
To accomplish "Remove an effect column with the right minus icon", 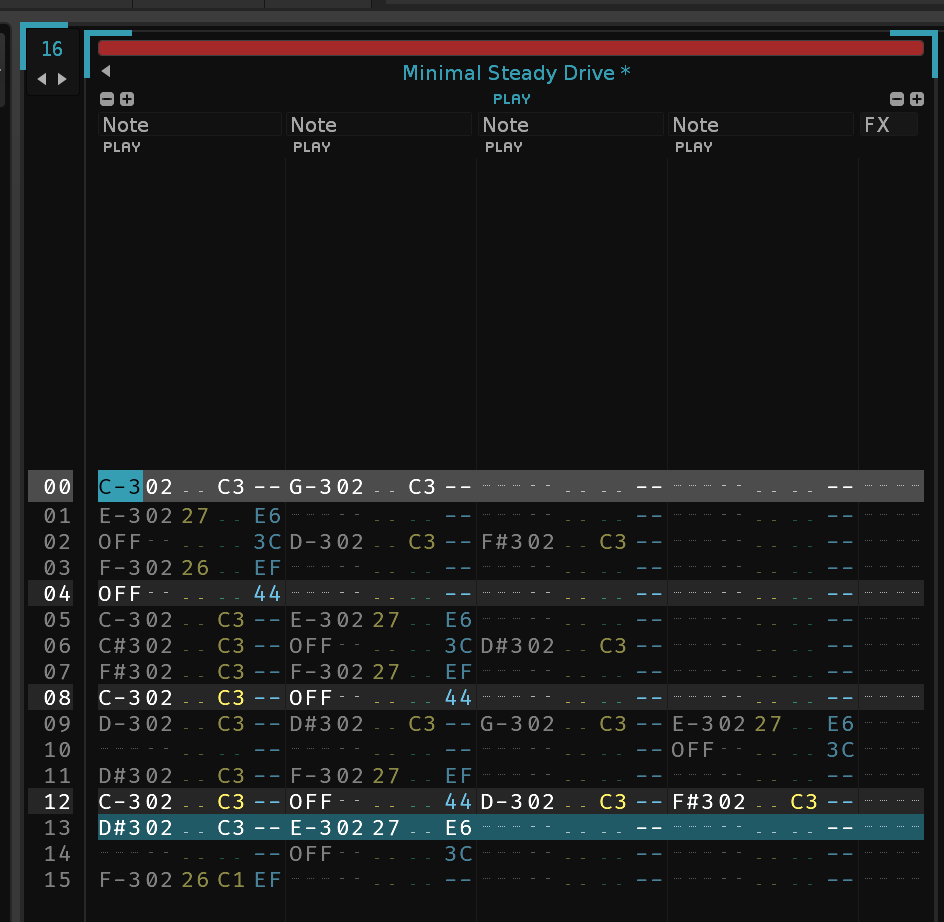I will 897,99.
